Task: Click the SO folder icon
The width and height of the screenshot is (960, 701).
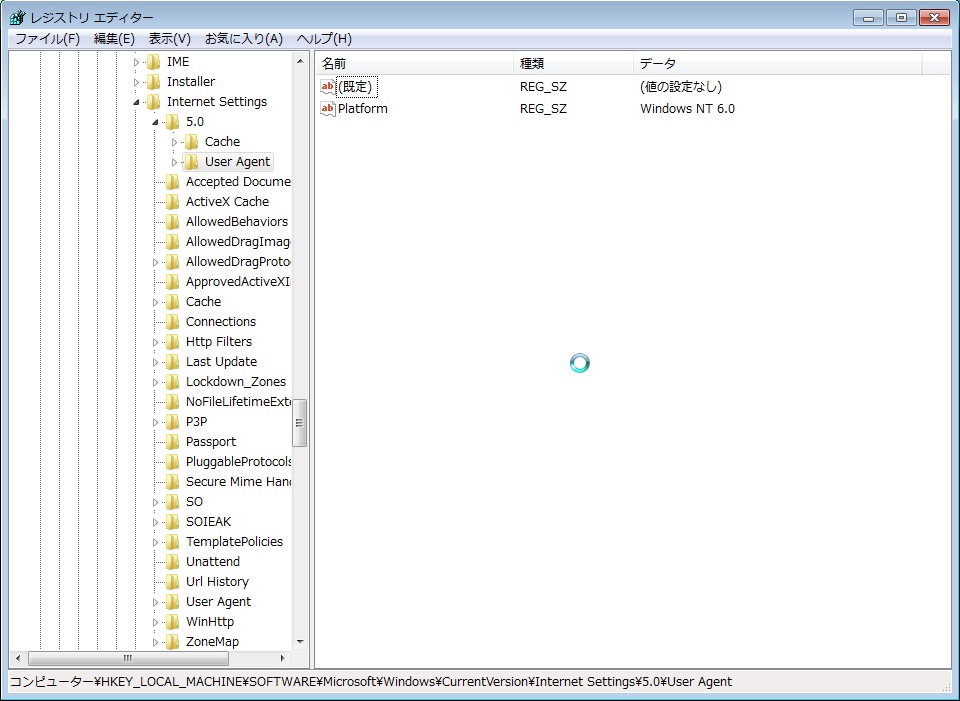Action: [172, 501]
